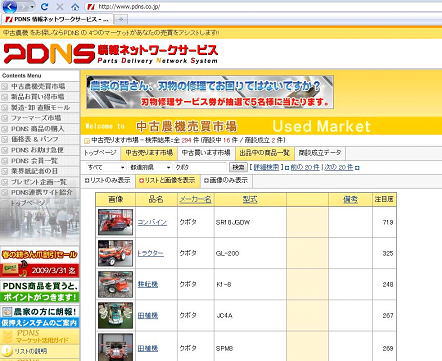Expand the すべて category dropdown

[x=106, y=167]
